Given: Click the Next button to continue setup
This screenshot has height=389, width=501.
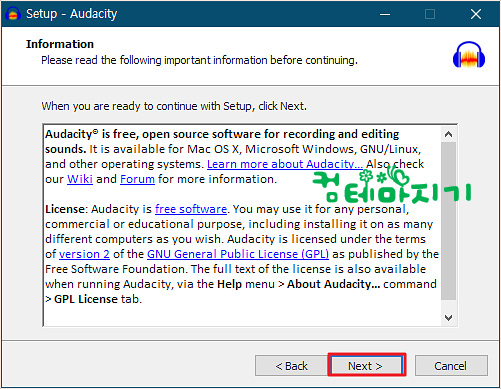Looking at the screenshot, I should coord(367,366).
